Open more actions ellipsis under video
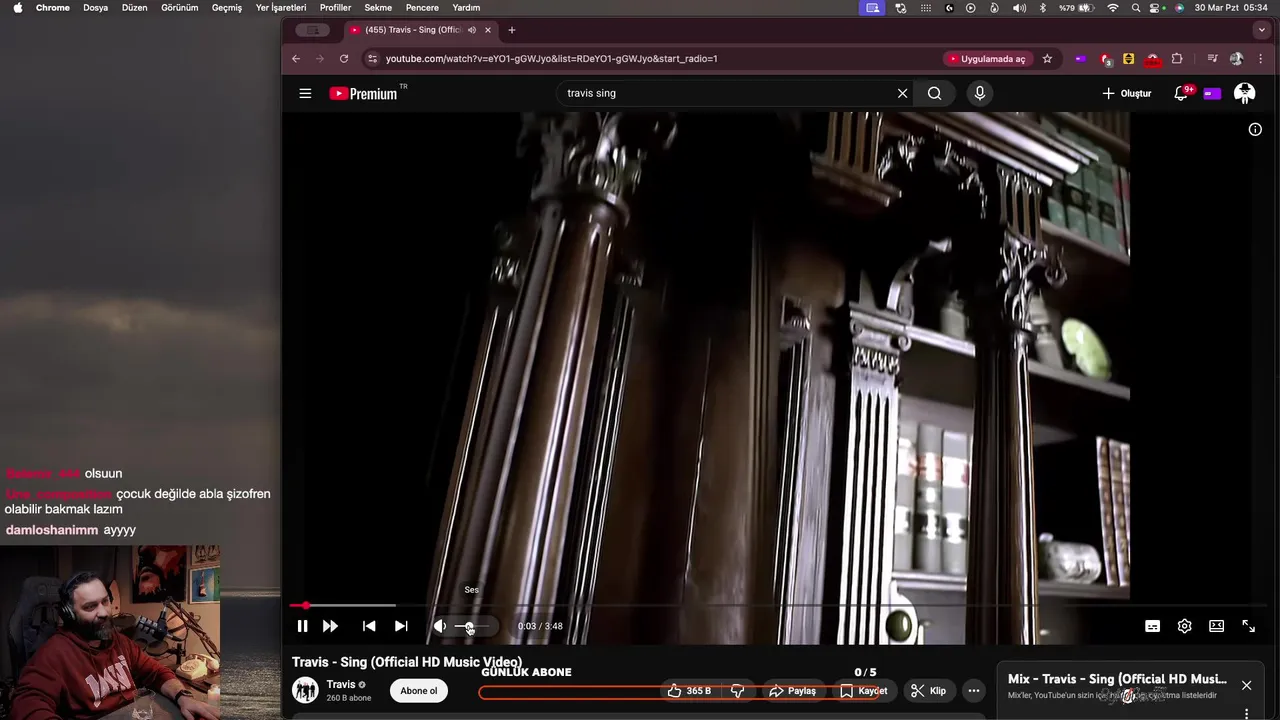1280x720 pixels. (974, 691)
